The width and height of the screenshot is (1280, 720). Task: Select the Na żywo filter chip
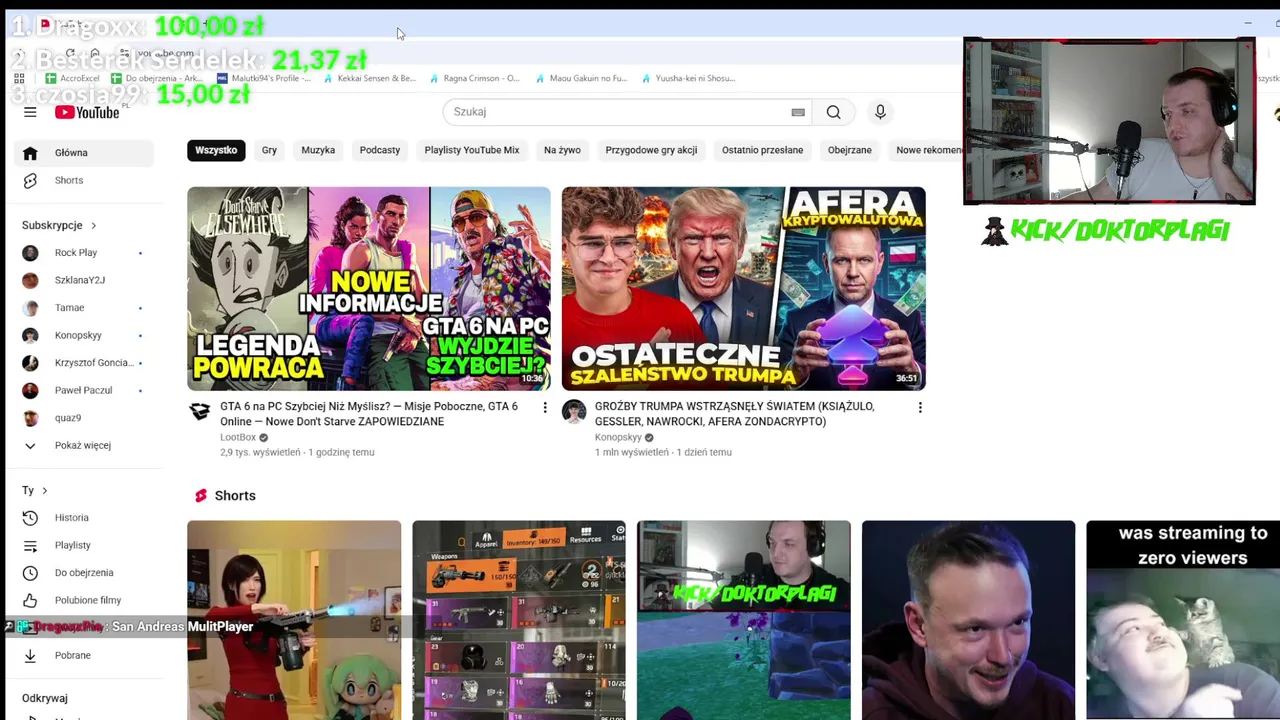coord(562,150)
